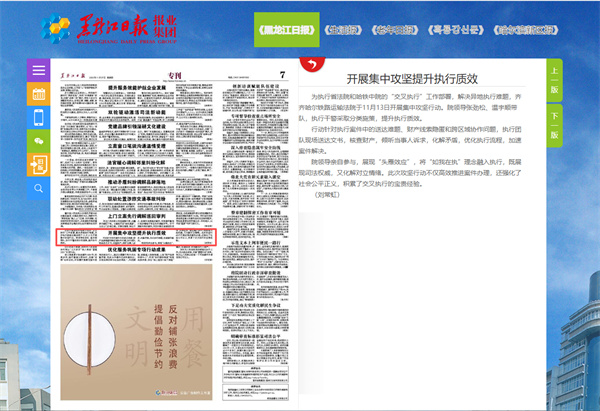Open search with the magnifier icon
This screenshot has height=411, width=600.
click(x=39, y=189)
